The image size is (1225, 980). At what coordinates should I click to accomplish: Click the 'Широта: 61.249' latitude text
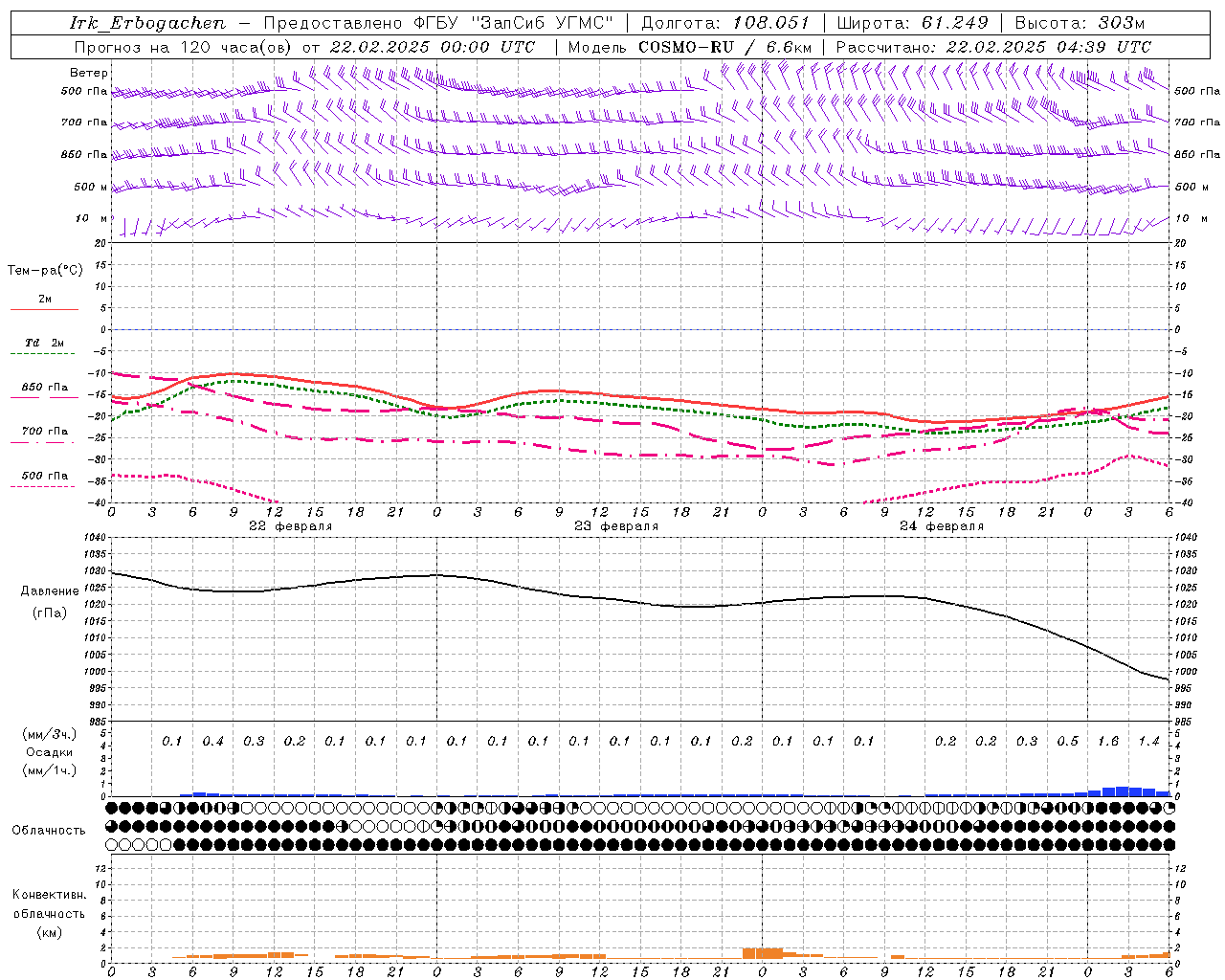[x=912, y=24]
